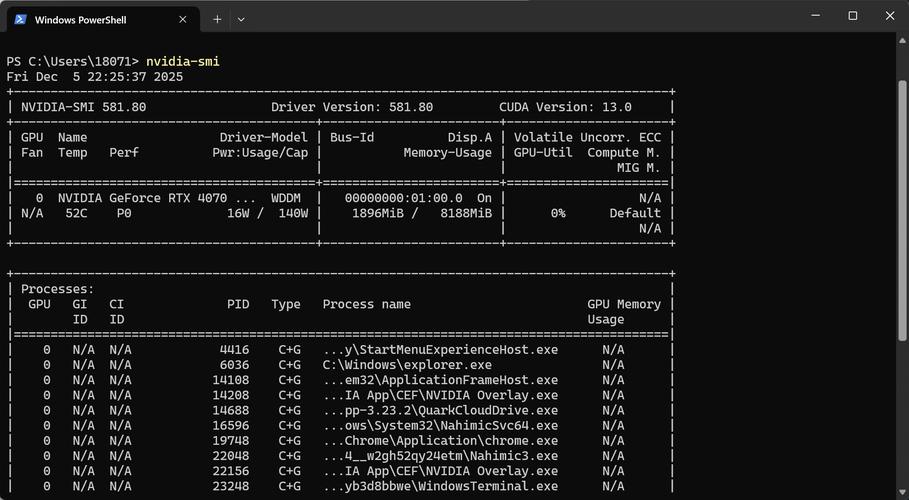This screenshot has height=500, width=909.
Task: Click the C:\Windows\explorer.exe process name
Action: pos(407,365)
